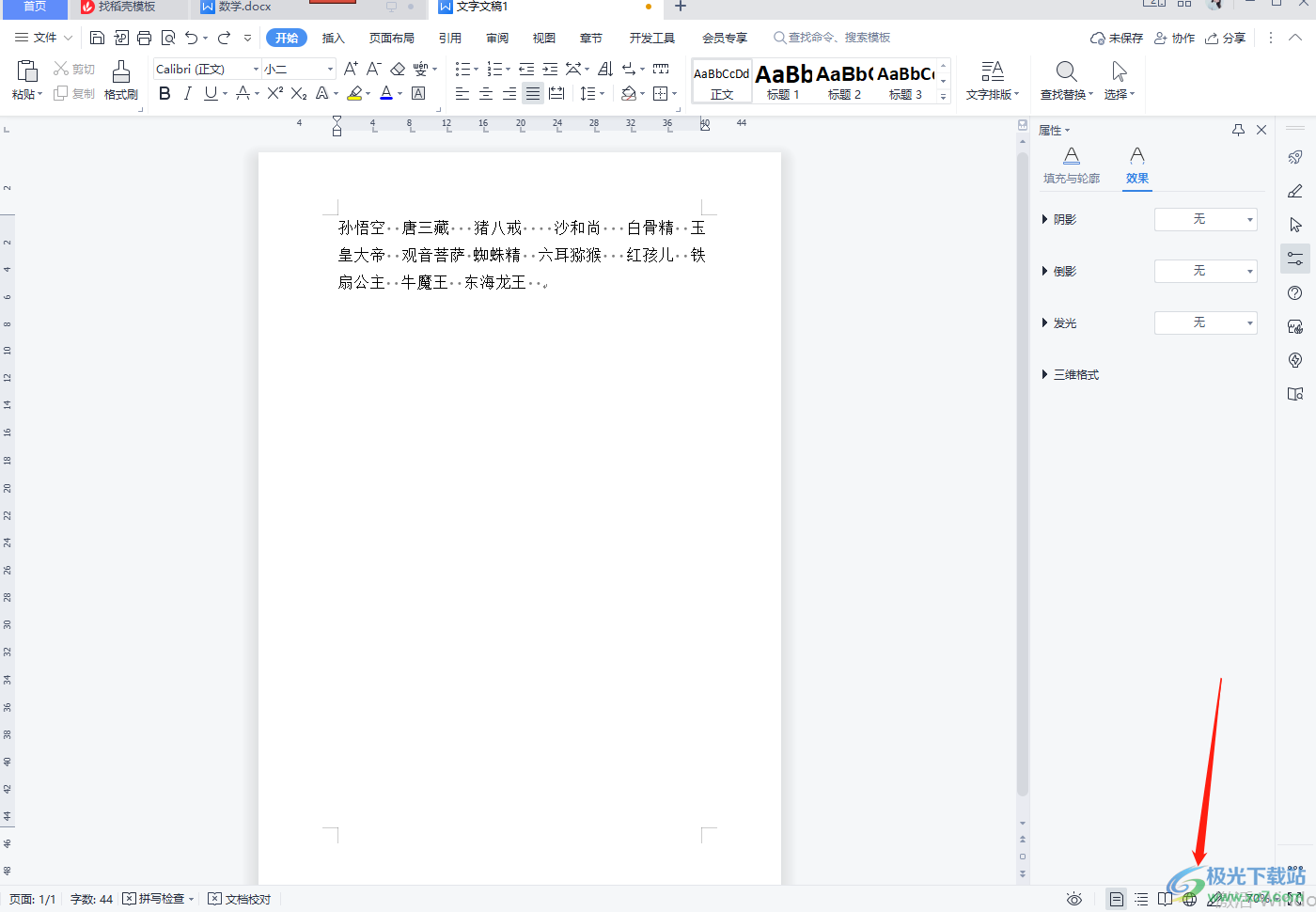The image size is (1316, 912).
Task: Switch to web layout globe icon
Action: tap(1190, 899)
